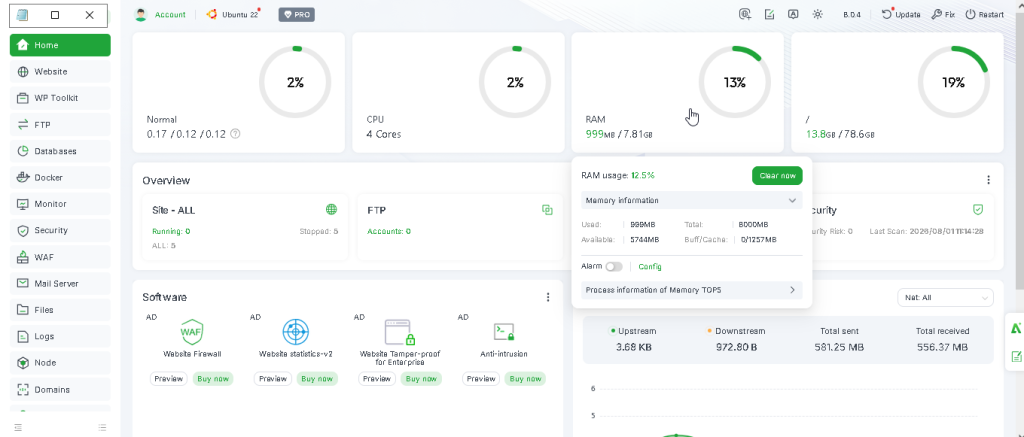1024x437 pixels.
Task: Open the alarm Config link
Action: 650,267
